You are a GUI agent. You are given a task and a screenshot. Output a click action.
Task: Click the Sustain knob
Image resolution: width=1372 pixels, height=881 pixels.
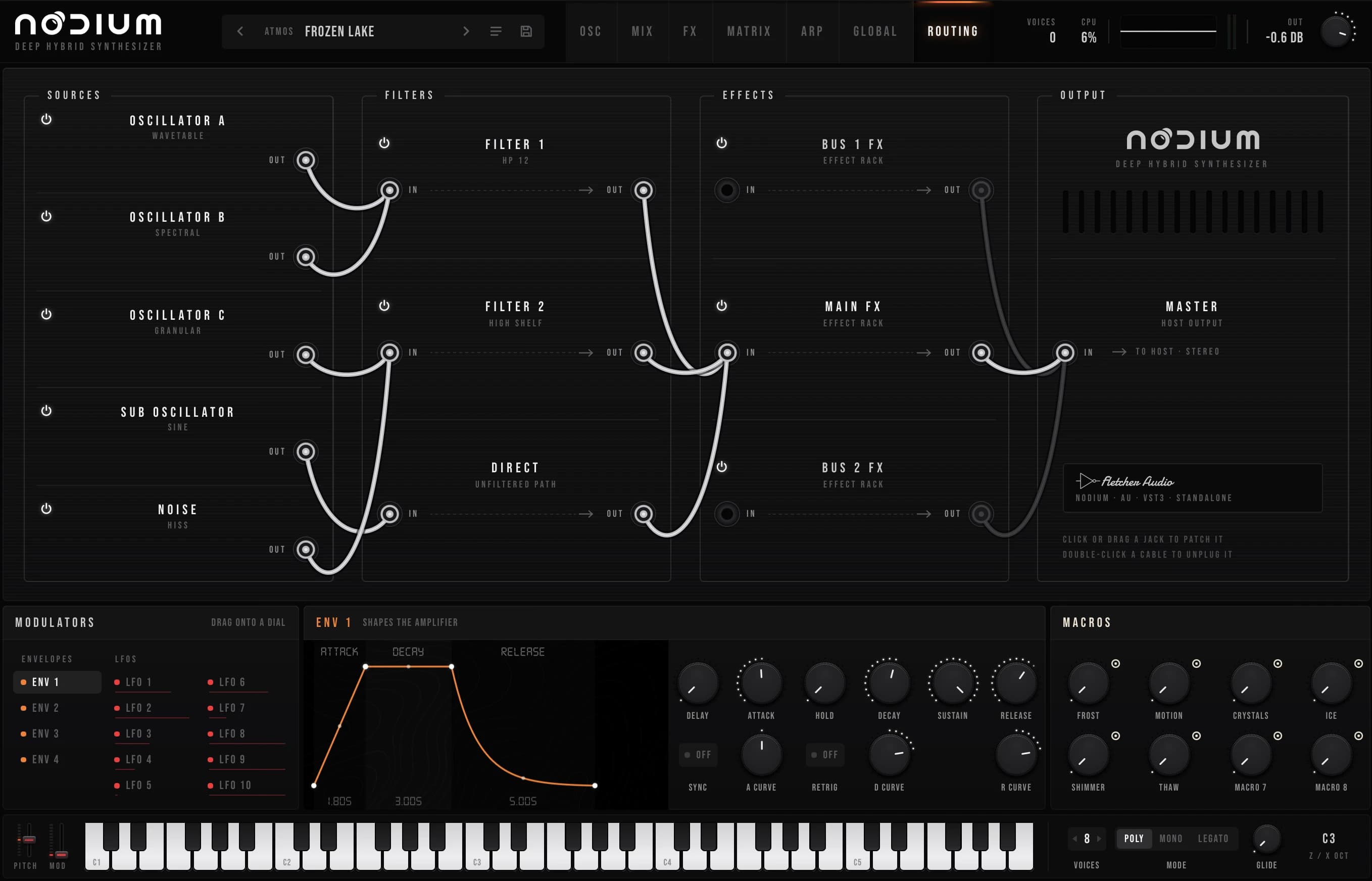click(952, 682)
